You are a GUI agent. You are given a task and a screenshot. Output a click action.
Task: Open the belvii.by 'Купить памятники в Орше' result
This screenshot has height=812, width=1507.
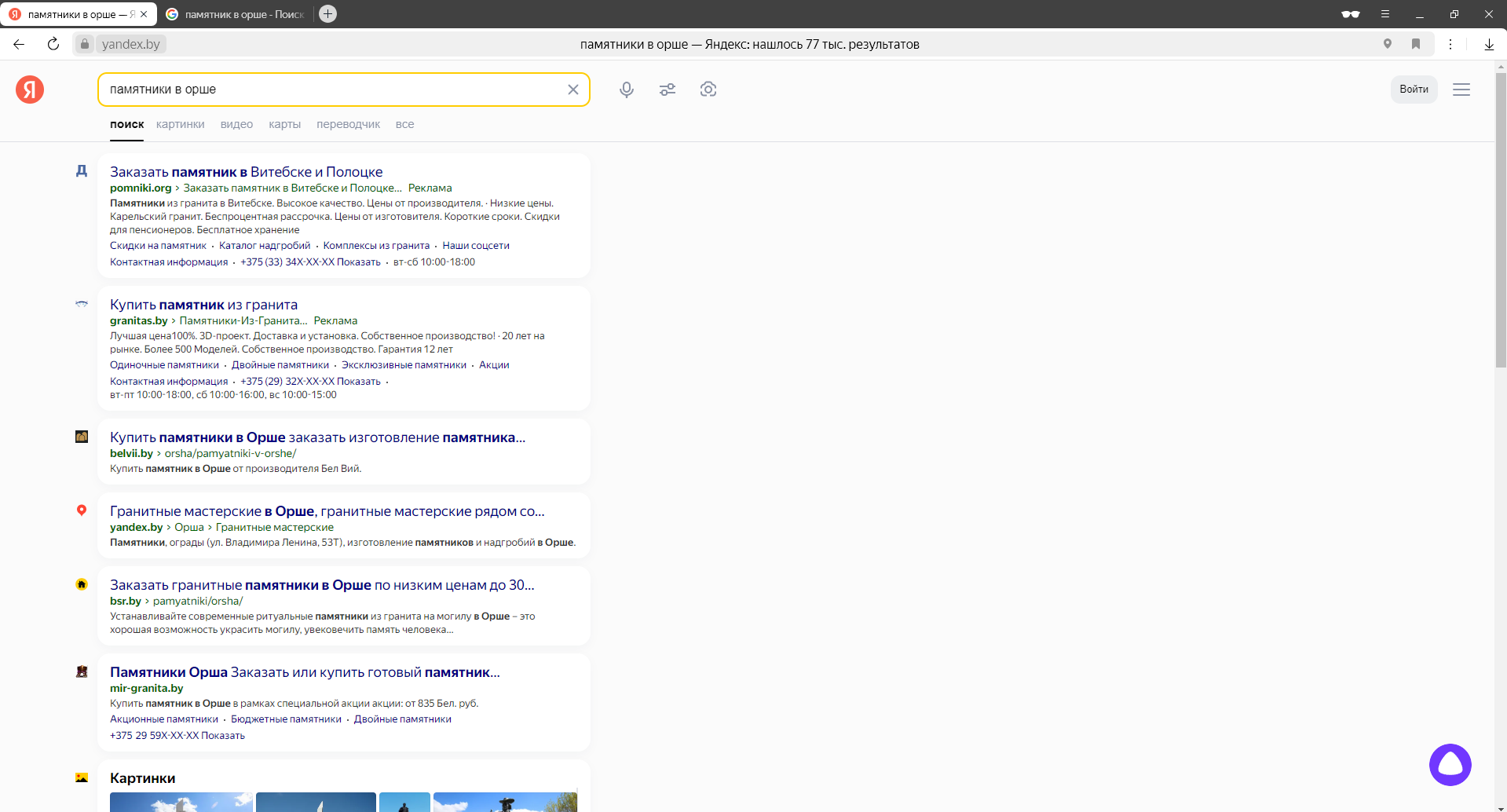coord(318,437)
